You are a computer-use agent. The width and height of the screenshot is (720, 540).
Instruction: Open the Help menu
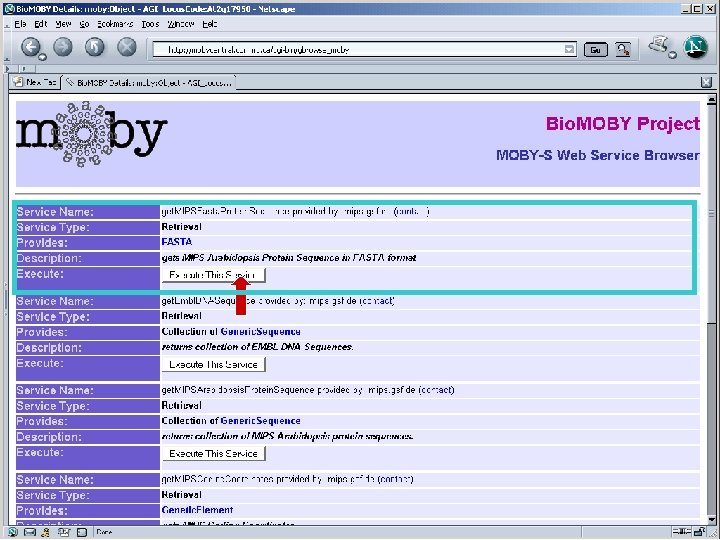[209, 24]
